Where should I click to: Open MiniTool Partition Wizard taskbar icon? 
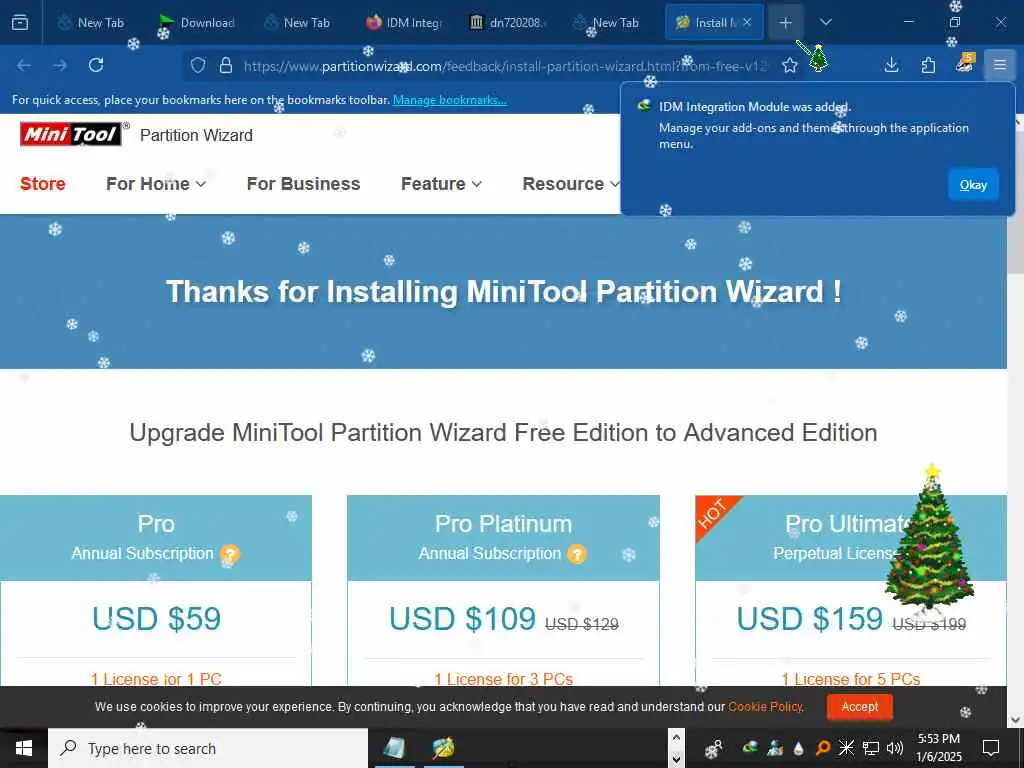click(443, 748)
